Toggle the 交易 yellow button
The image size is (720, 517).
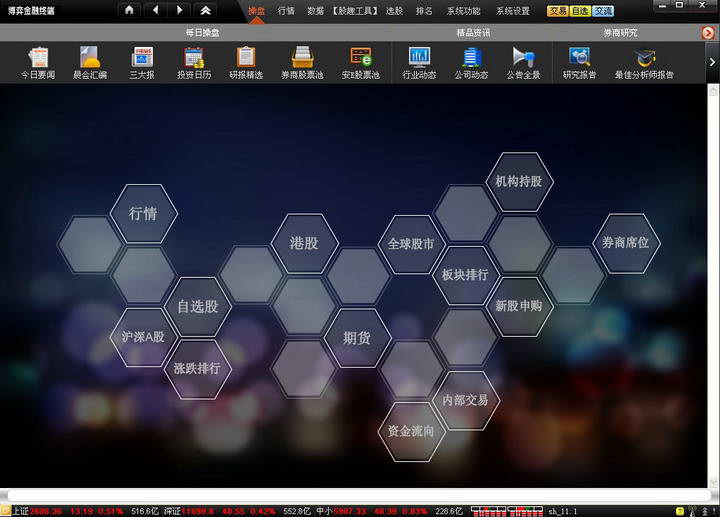pos(558,11)
